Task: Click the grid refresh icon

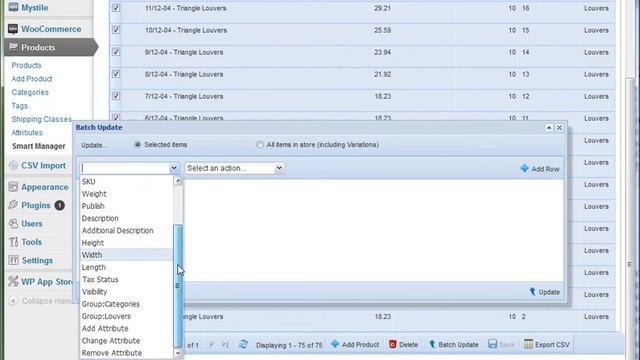Action: 243,344
